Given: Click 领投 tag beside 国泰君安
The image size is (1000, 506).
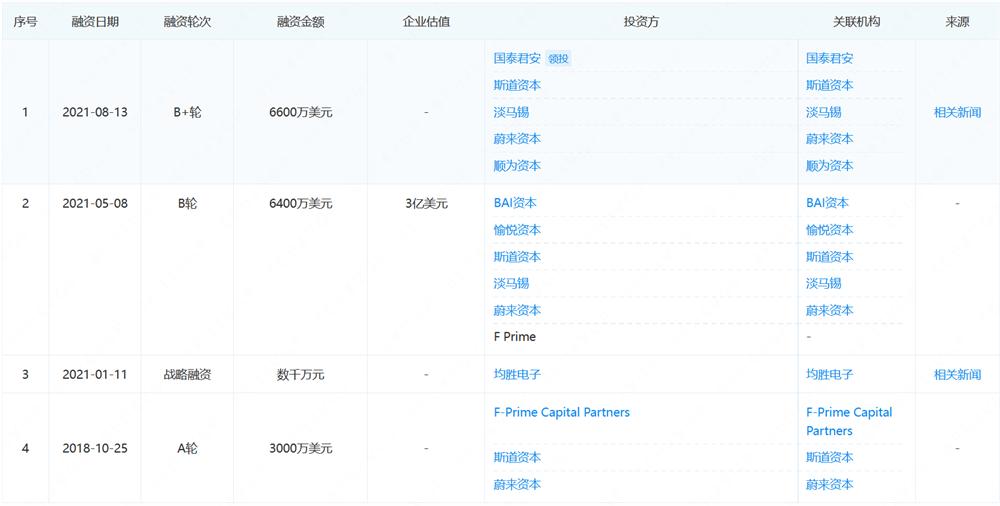Looking at the screenshot, I should coord(559,59).
